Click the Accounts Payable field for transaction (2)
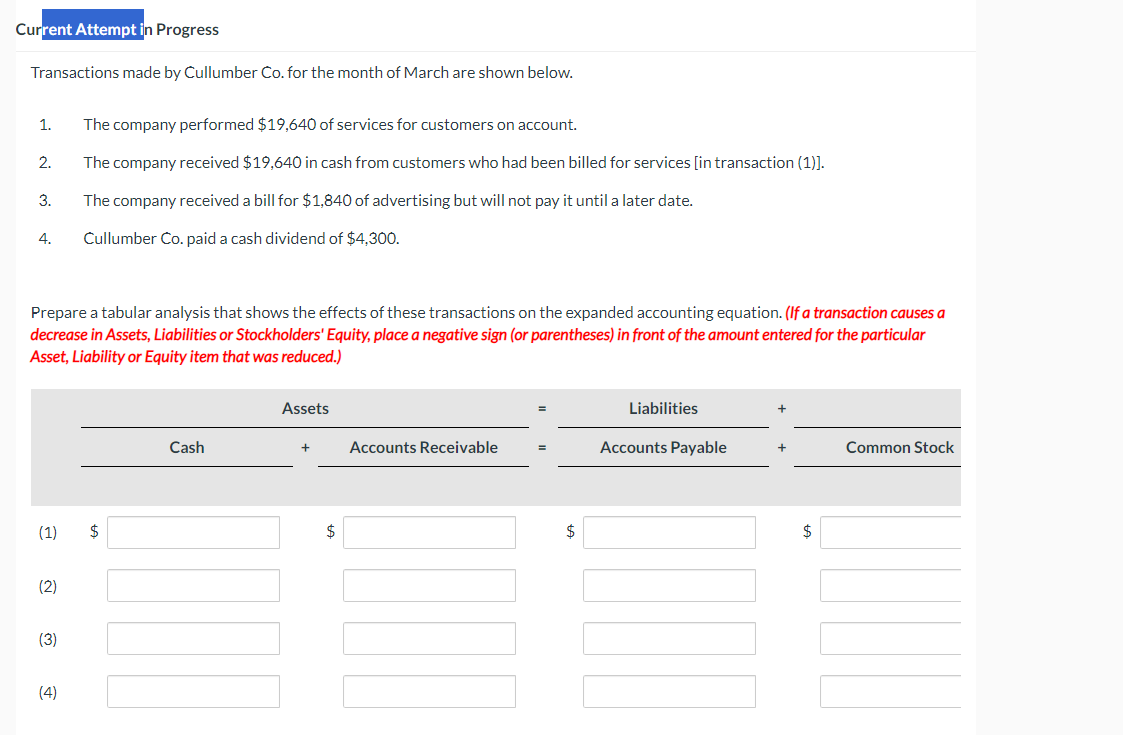1123x735 pixels. click(668, 585)
